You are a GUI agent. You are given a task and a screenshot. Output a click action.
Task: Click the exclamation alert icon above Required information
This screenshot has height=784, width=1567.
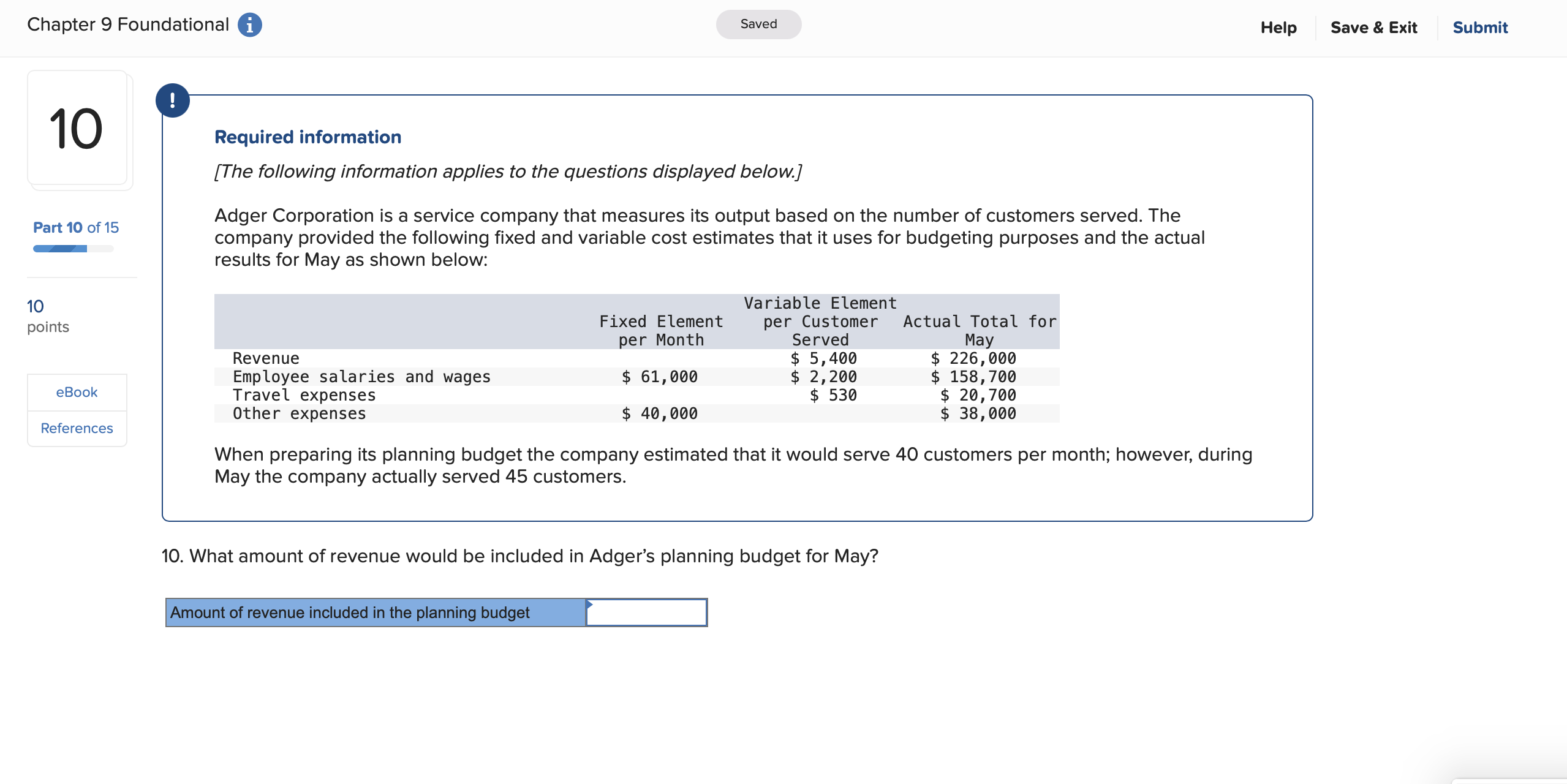pos(173,100)
